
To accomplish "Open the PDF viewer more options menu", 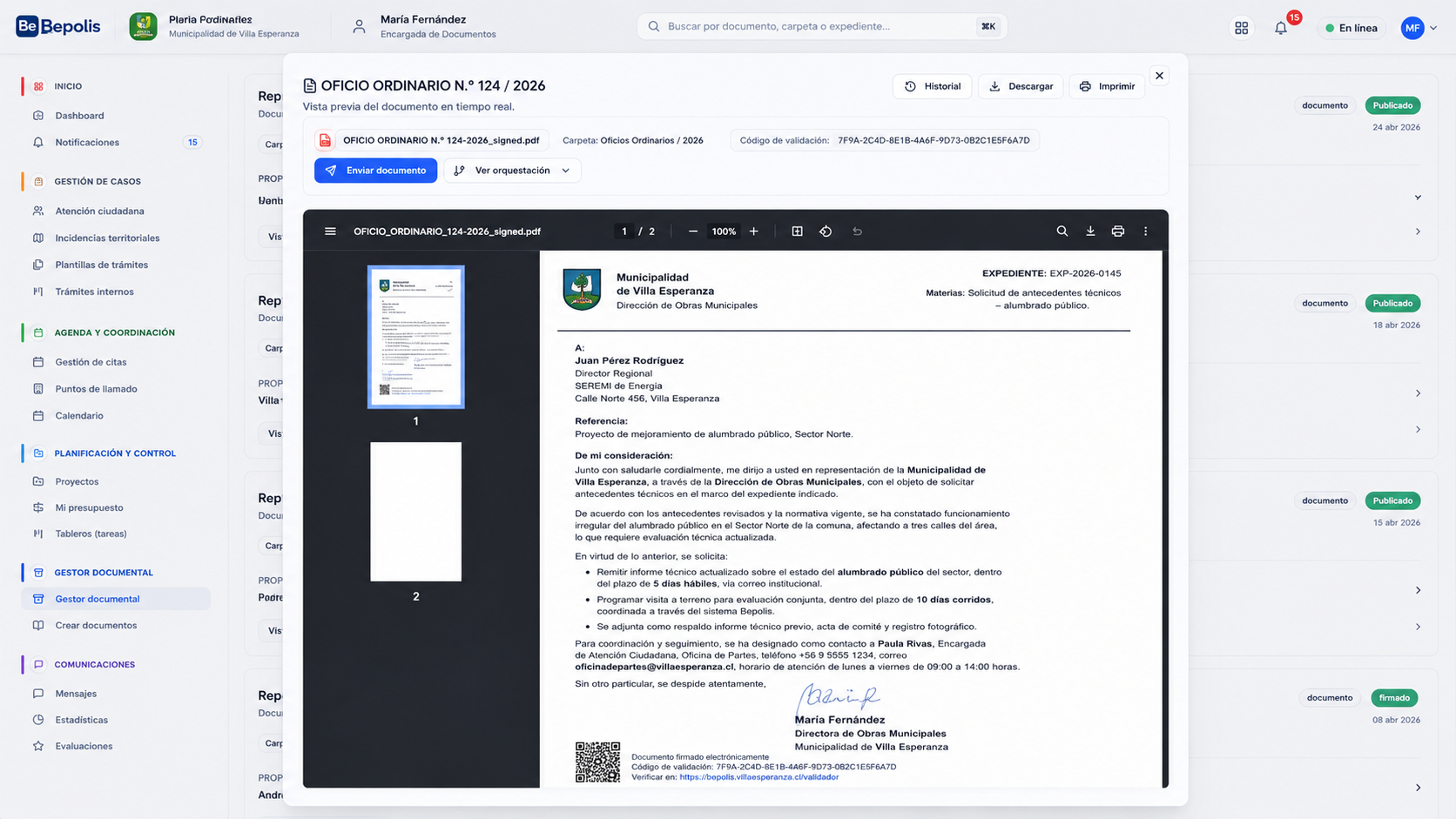I will click(x=1146, y=232).
